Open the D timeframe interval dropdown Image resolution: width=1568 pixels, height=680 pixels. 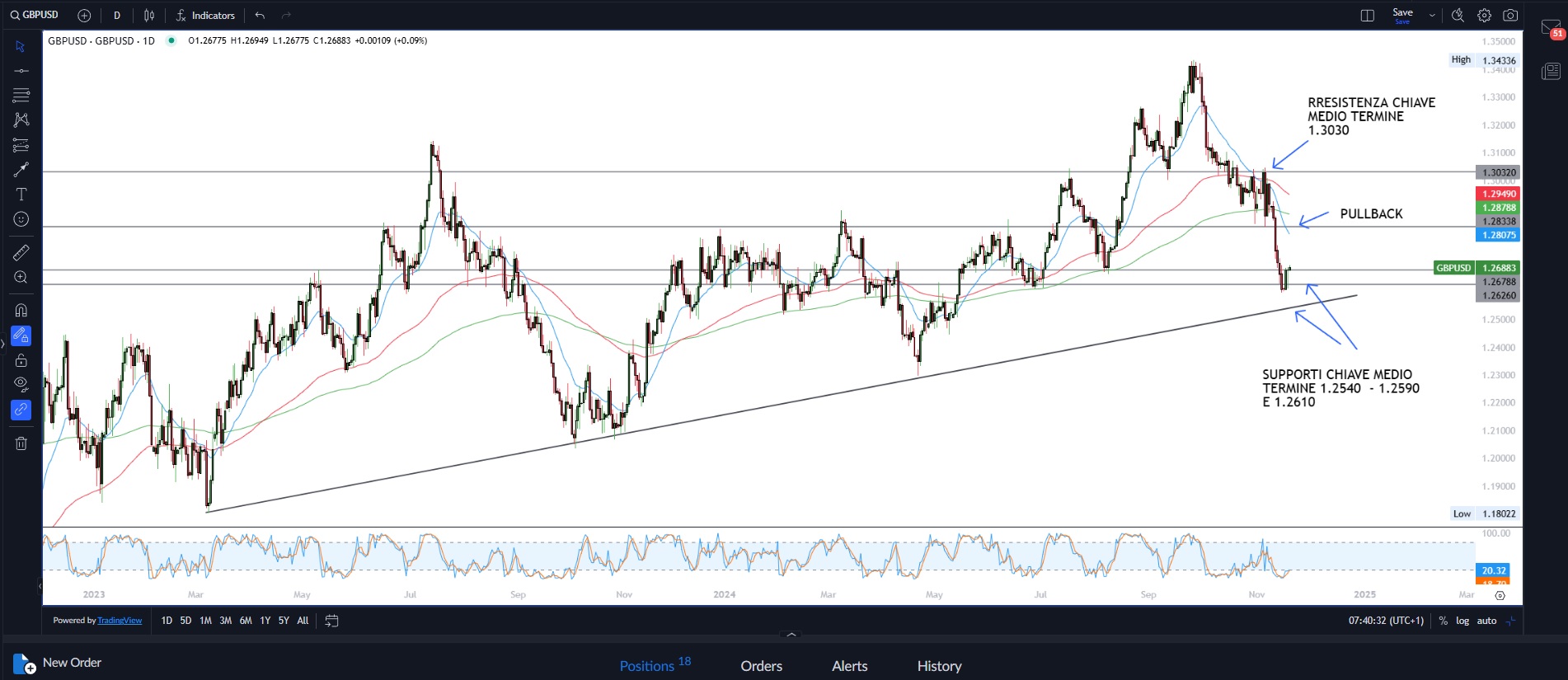(x=117, y=16)
